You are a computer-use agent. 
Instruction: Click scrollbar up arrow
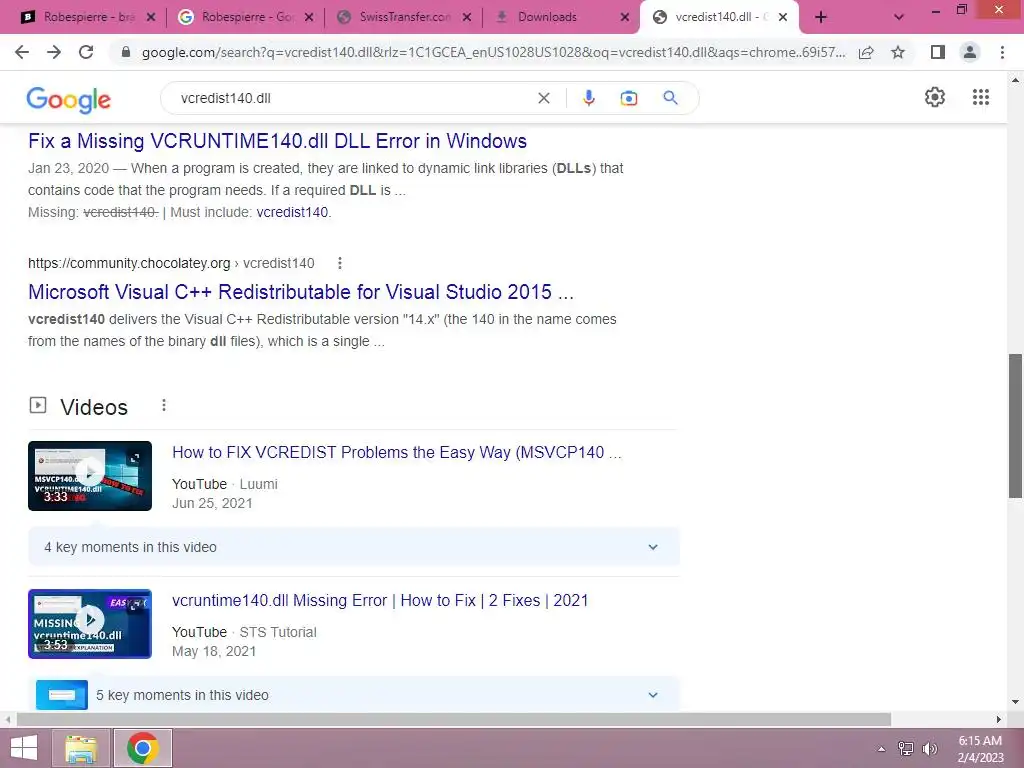click(1015, 80)
